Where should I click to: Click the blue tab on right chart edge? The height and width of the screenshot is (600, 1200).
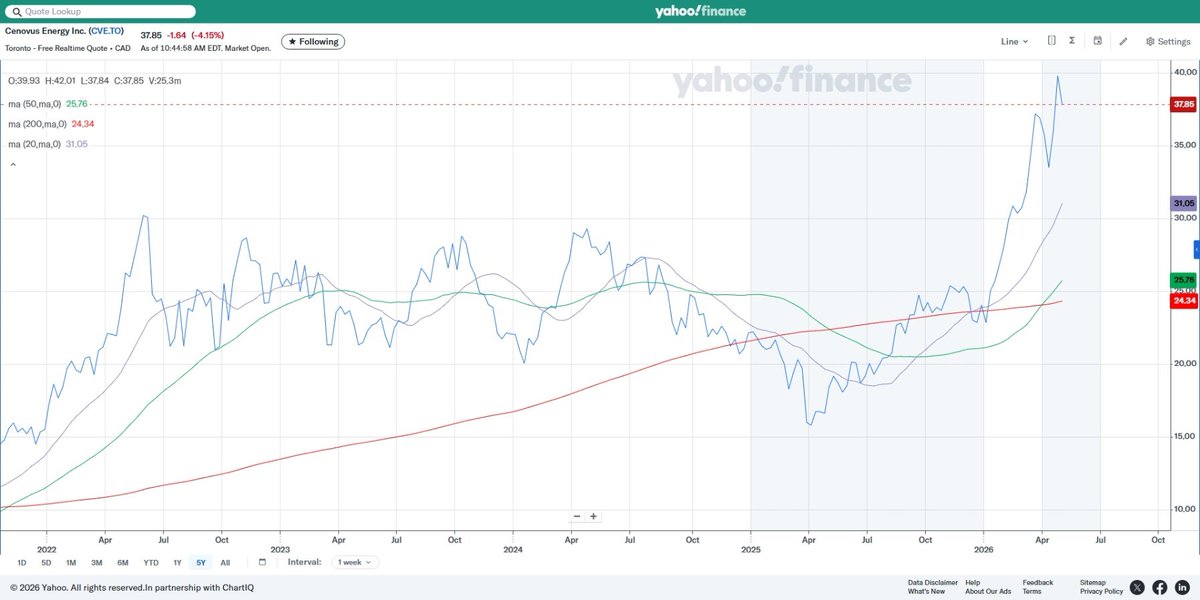click(1196, 248)
